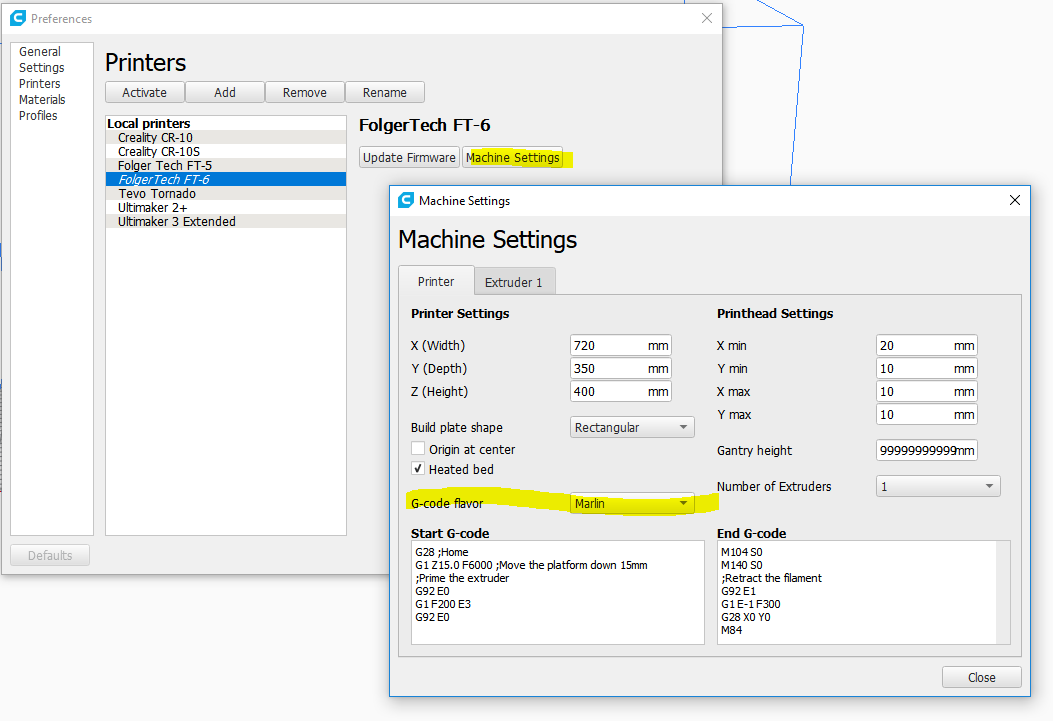Screen dimensions: 1053x721
Task: Click the Cura icon in Machine Settings title bar
Action: click(x=406, y=200)
